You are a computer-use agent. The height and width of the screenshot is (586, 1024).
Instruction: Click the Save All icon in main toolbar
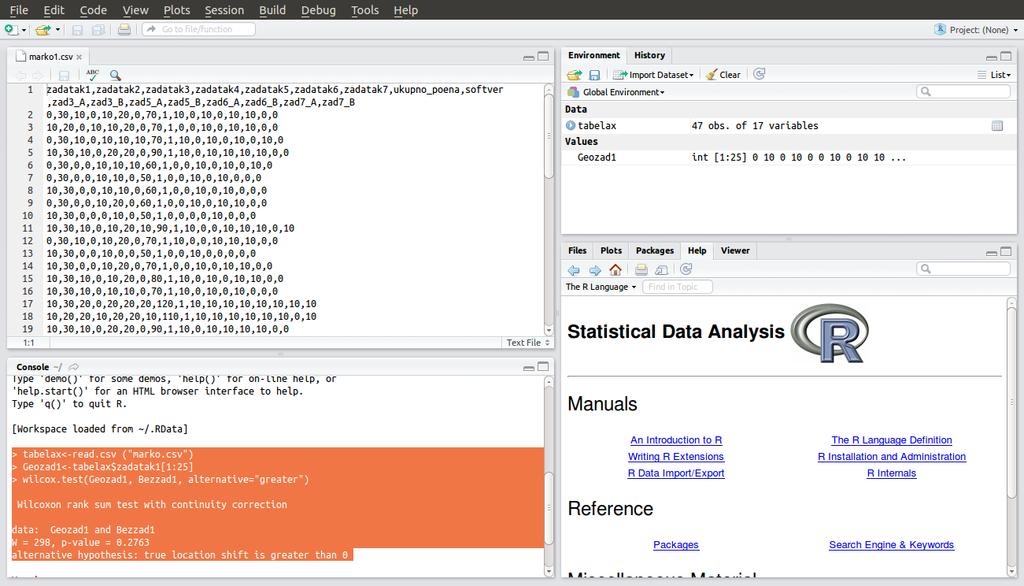pos(98,29)
